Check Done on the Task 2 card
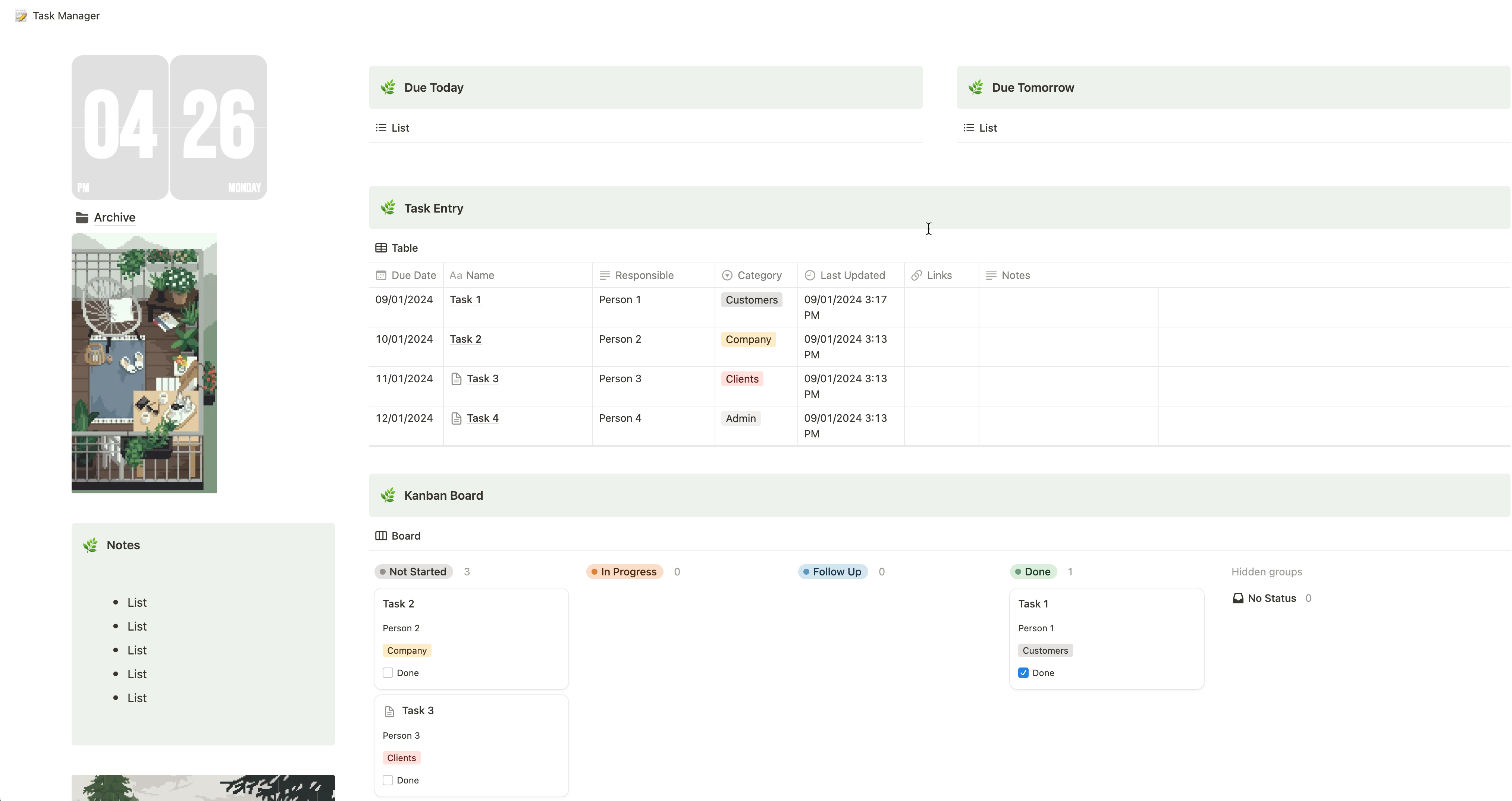This screenshot has height=801, width=1512. [388, 672]
